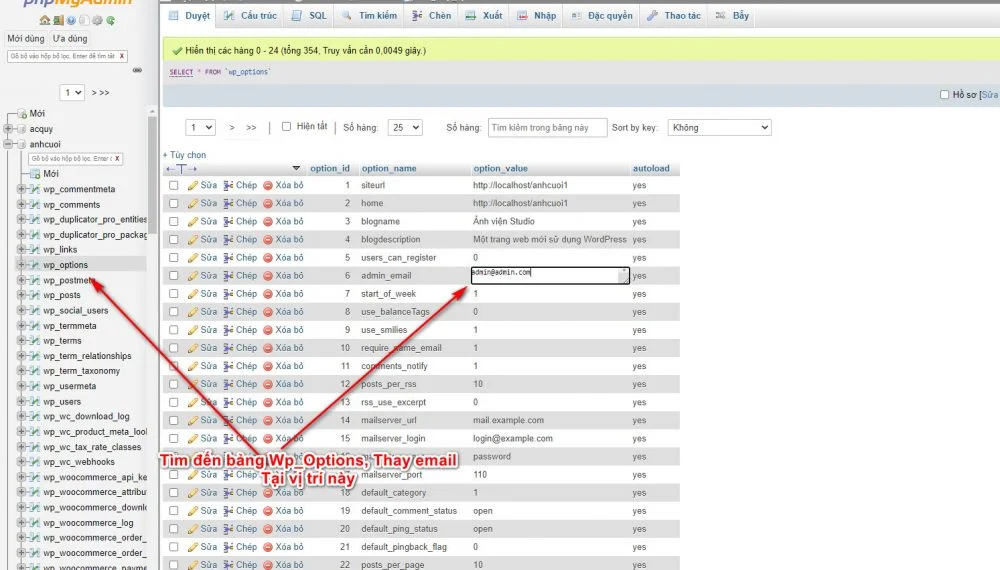This screenshot has height=570, width=1000.
Task: Click the copy icon for default_ping_status row
Action: point(228,529)
